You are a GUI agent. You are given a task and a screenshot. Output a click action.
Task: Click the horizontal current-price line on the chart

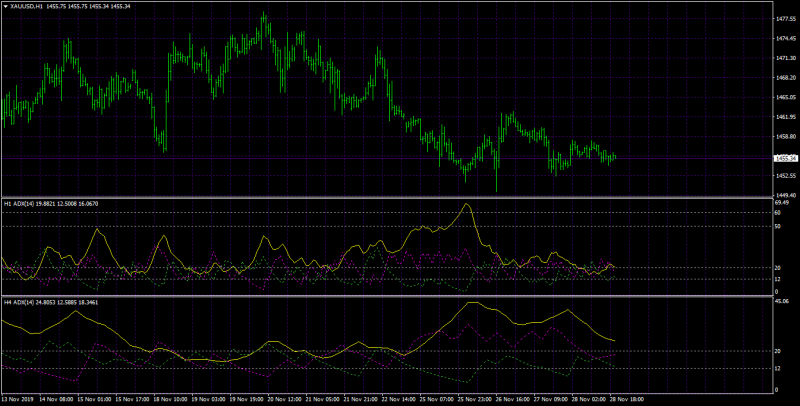click(x=387, y=158)
